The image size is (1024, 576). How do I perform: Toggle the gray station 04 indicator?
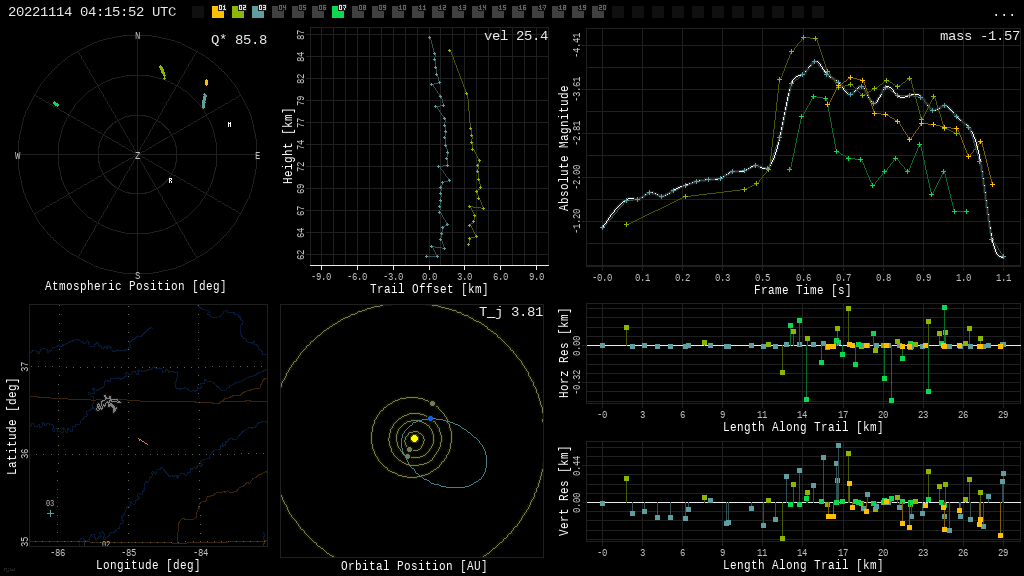tap(278, 12)
